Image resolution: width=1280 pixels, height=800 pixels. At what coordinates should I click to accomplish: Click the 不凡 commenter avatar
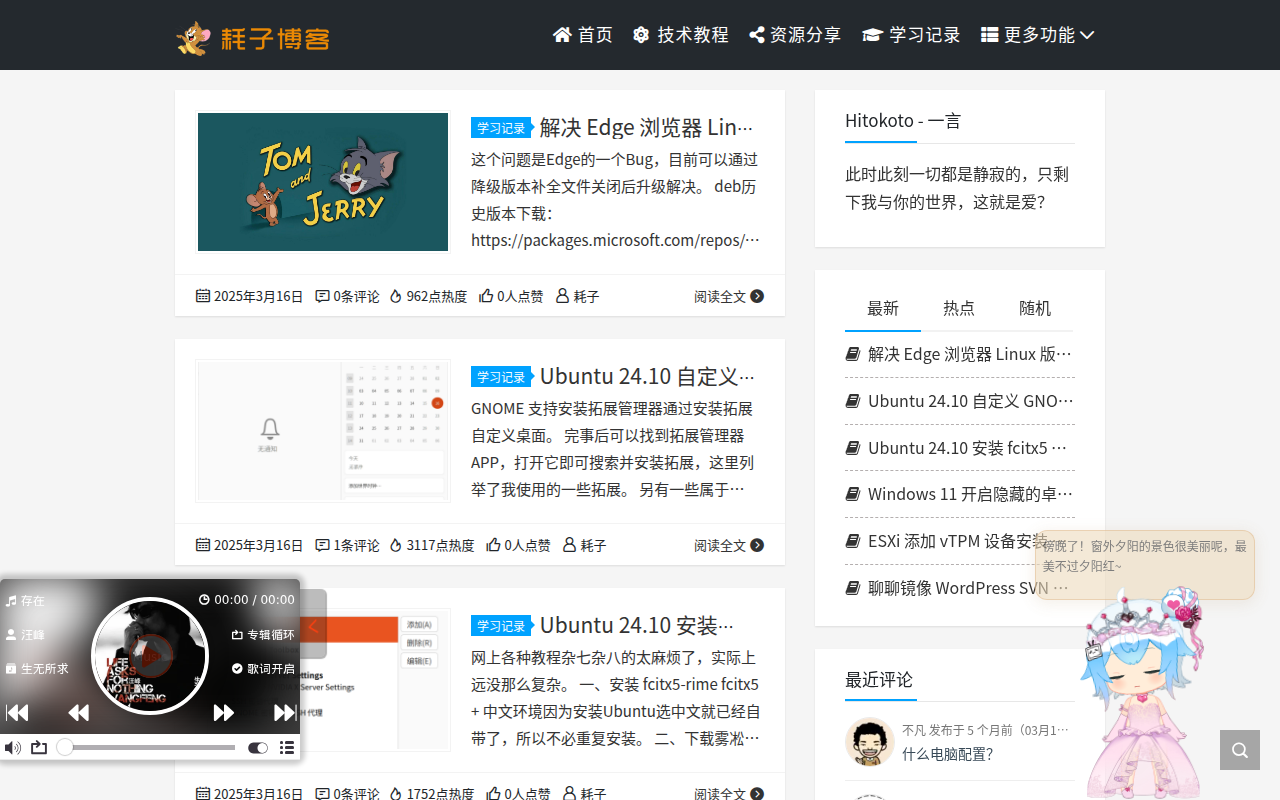click(870, 742)
